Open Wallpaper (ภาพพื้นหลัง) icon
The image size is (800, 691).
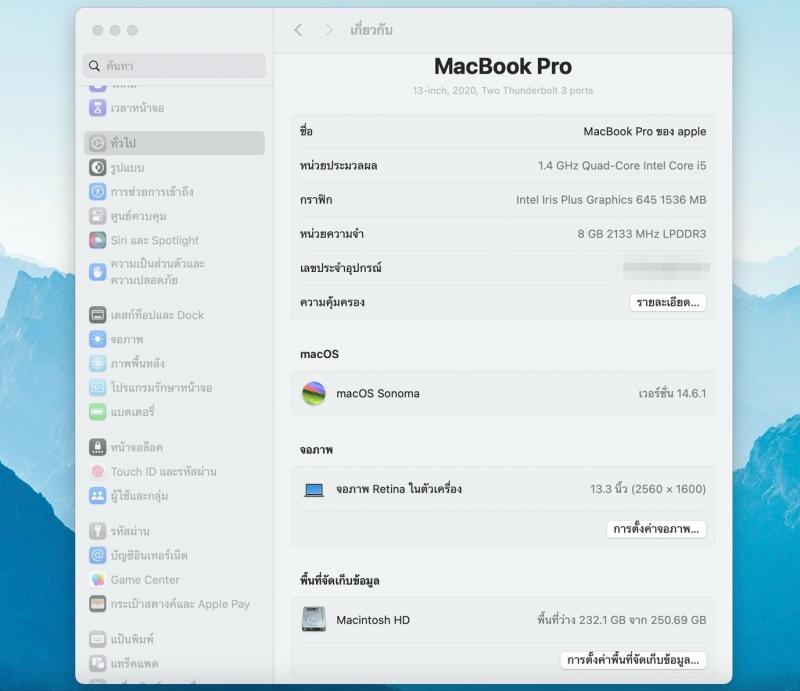pyautogui.click(x=97, y=363)
